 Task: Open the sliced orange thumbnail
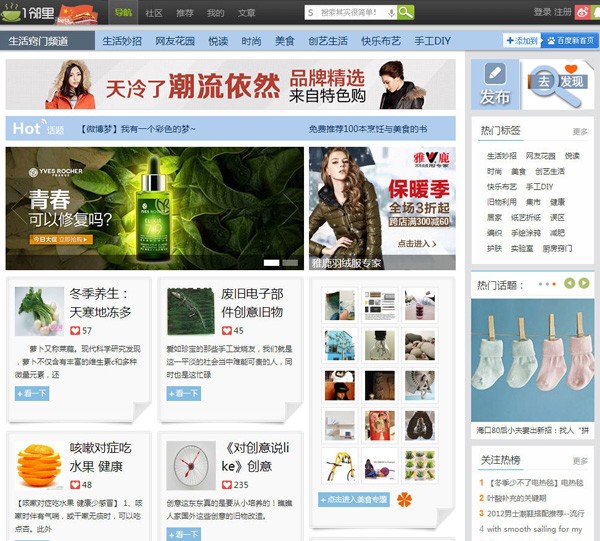coord(39,466)
